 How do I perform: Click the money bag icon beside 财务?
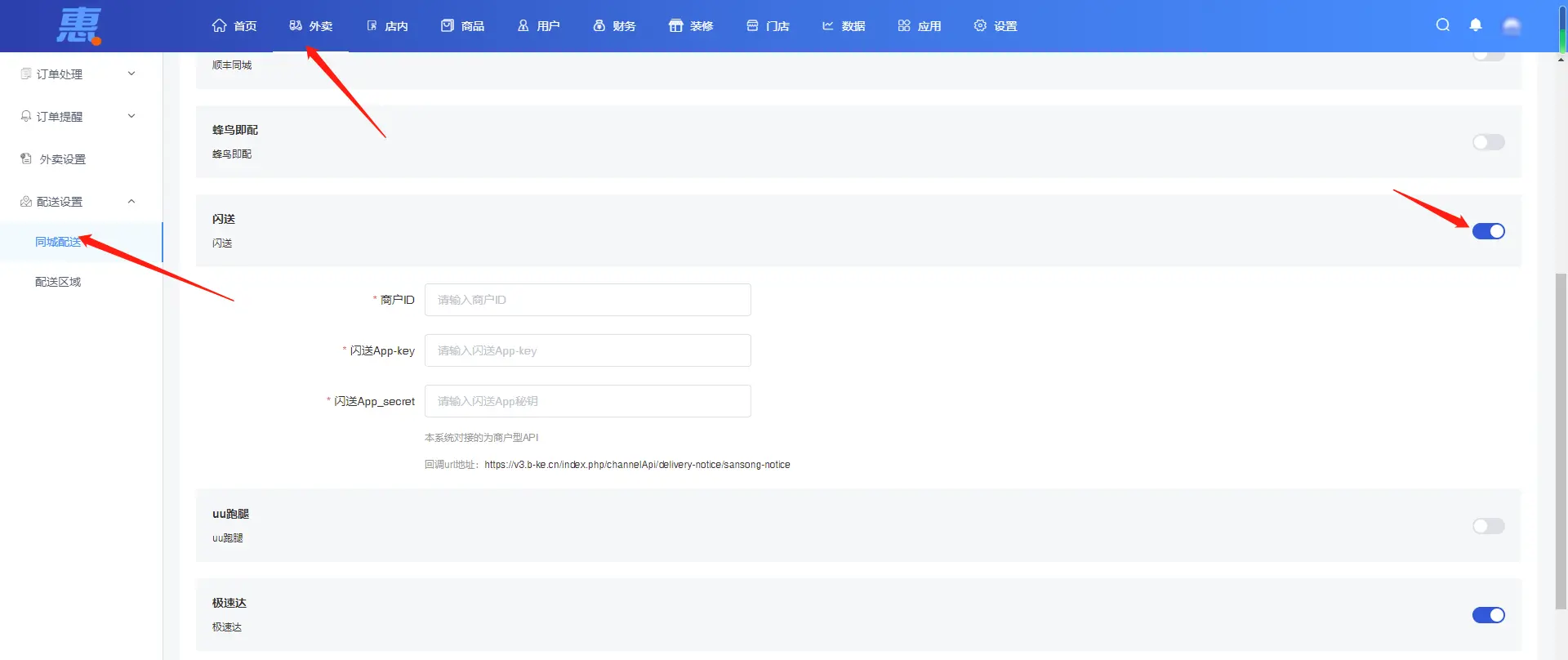tap(599, 25)
